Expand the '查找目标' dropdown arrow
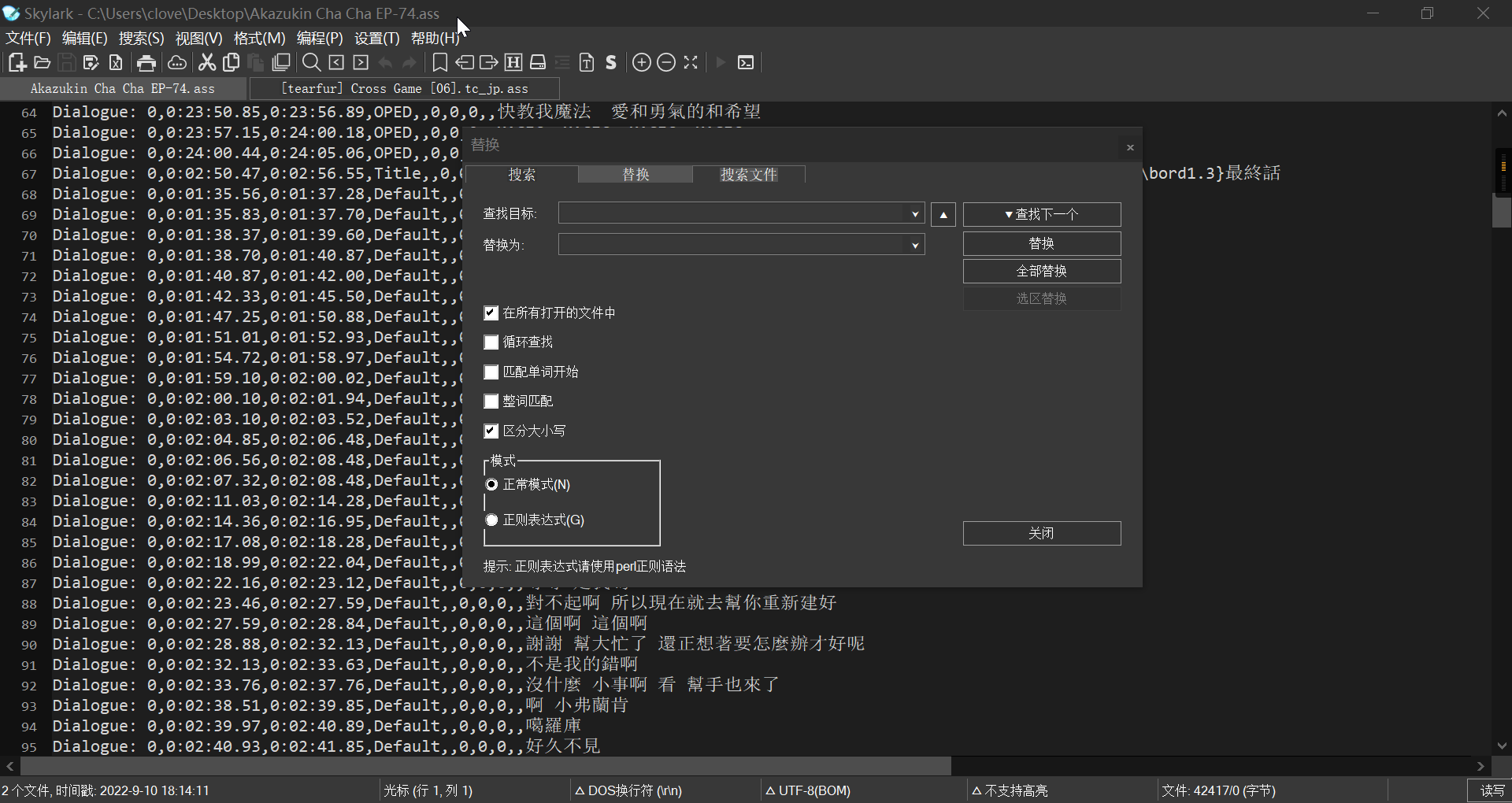Image resolution: width=1512 pixels, height=803 pixels. pos(915,214)
